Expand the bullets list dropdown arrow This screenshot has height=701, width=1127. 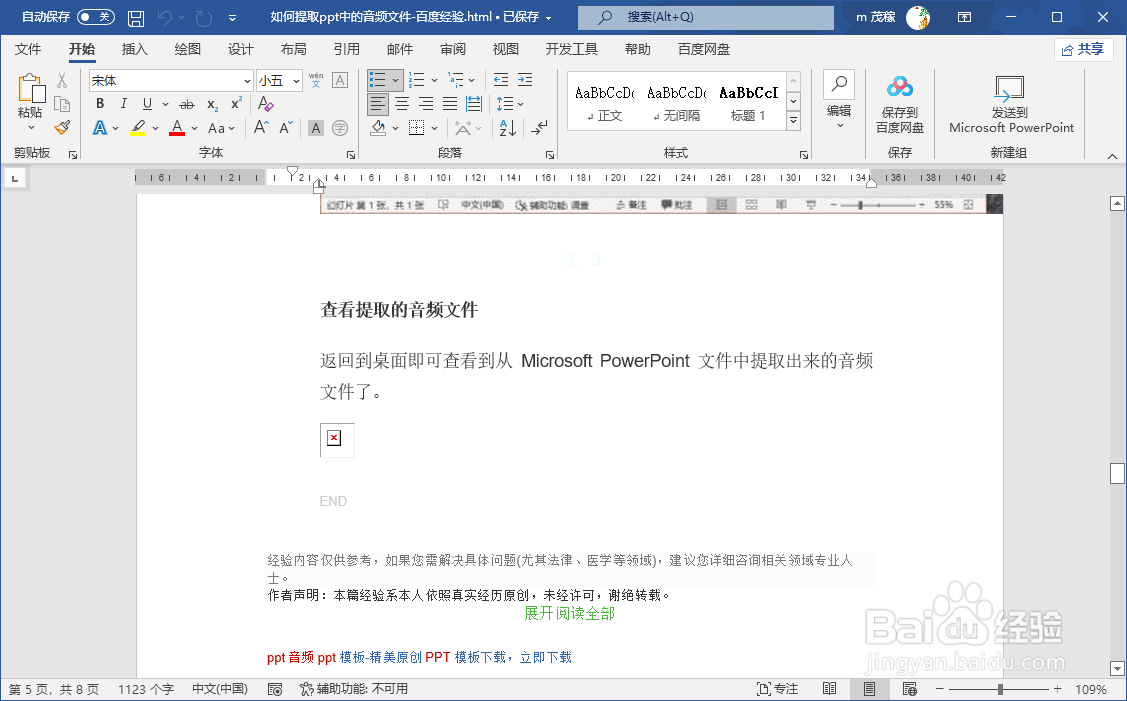395,81
